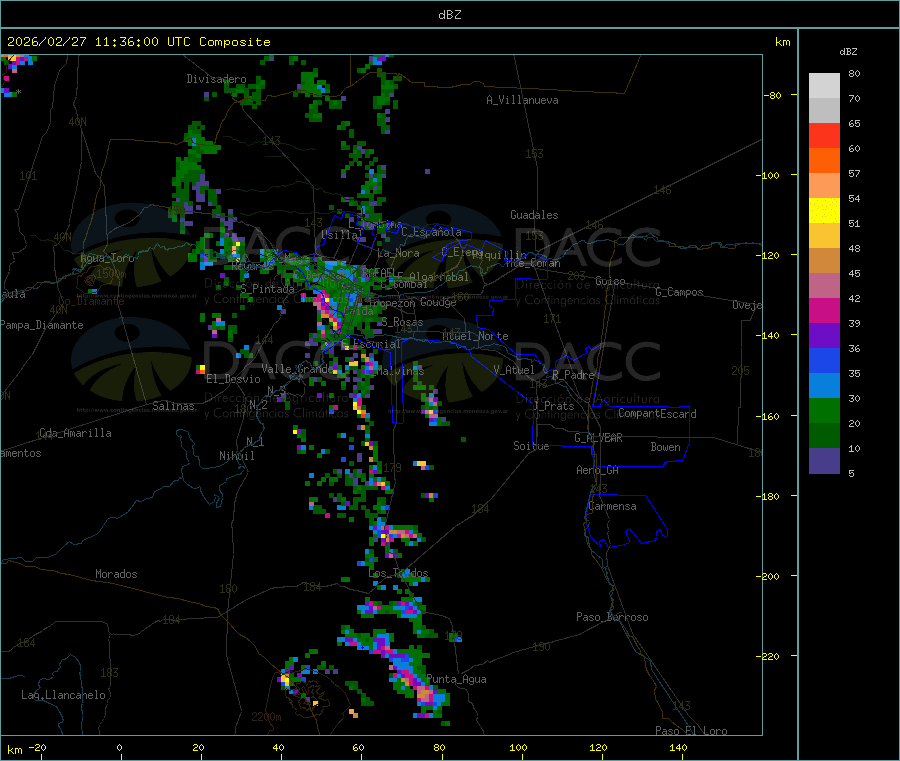900x761 pixels.
Task: Click the red 60-65 dBZ color swatch
Action: coord(824,135)
